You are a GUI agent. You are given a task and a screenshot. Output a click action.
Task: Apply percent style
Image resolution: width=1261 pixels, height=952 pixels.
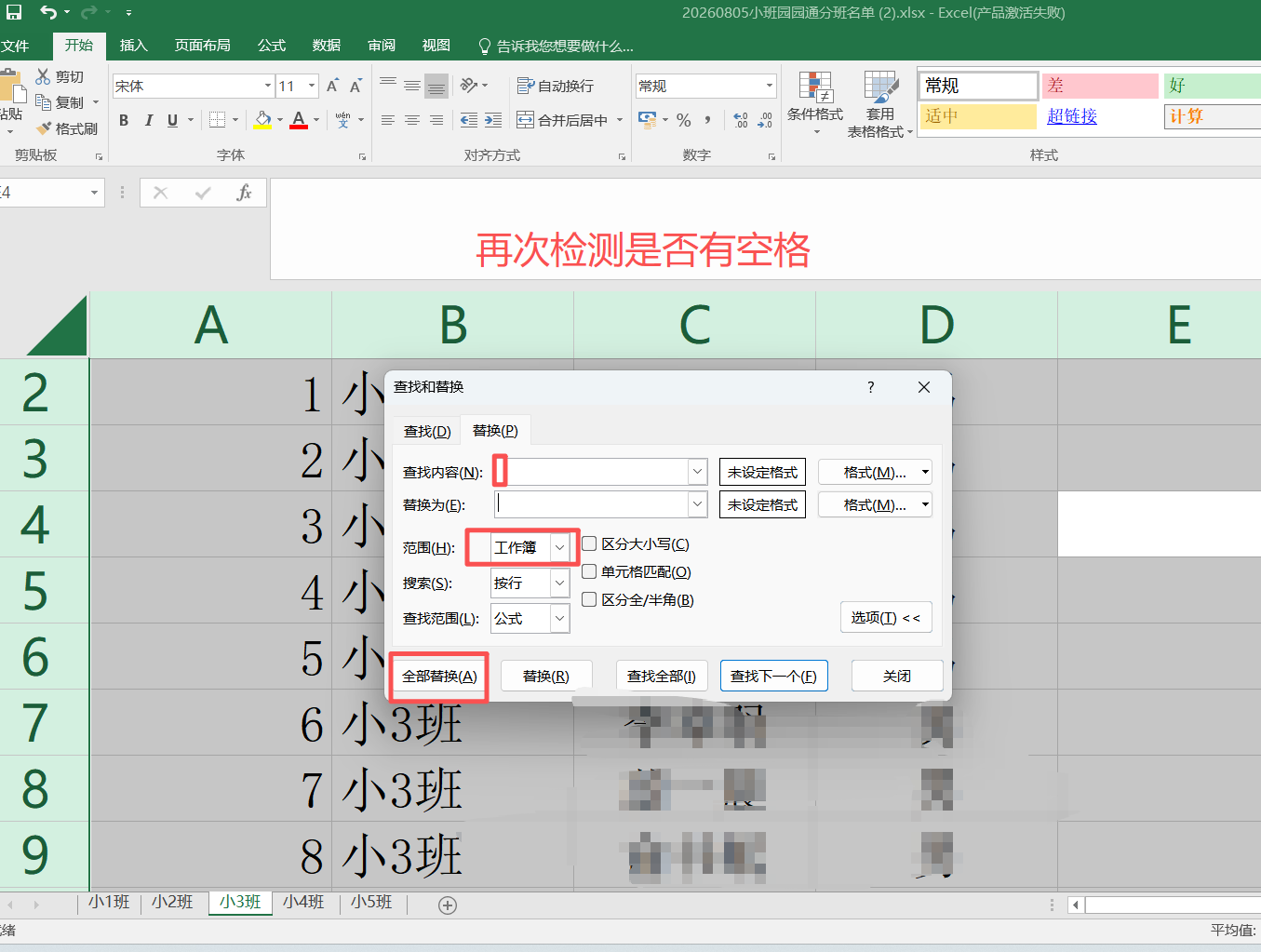coord(684,120)
